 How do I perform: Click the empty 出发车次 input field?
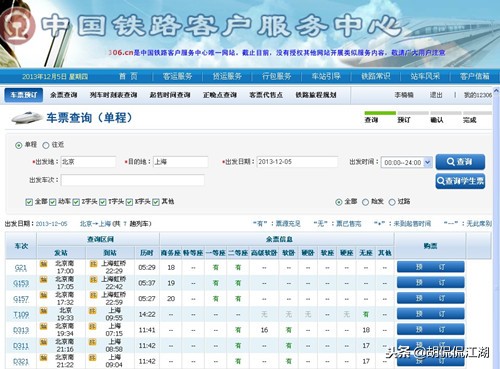click(x=132, y=180)
